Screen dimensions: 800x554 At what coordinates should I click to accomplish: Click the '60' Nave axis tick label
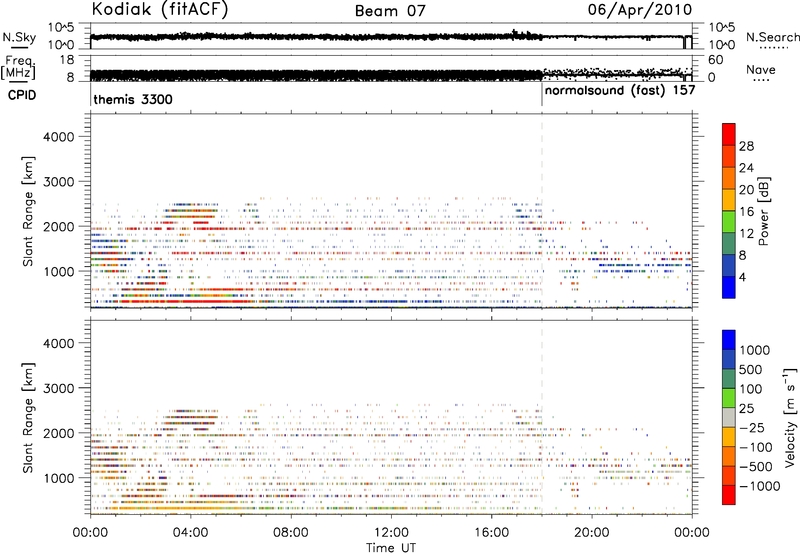click(715, 60)
